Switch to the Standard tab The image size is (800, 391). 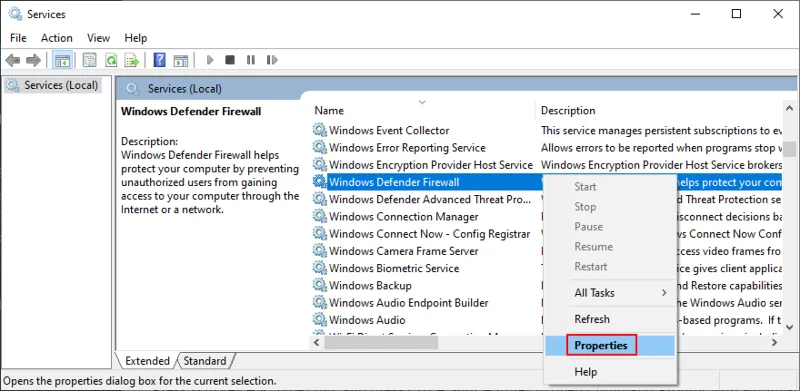pyautogui.click(x=205, y=361)
